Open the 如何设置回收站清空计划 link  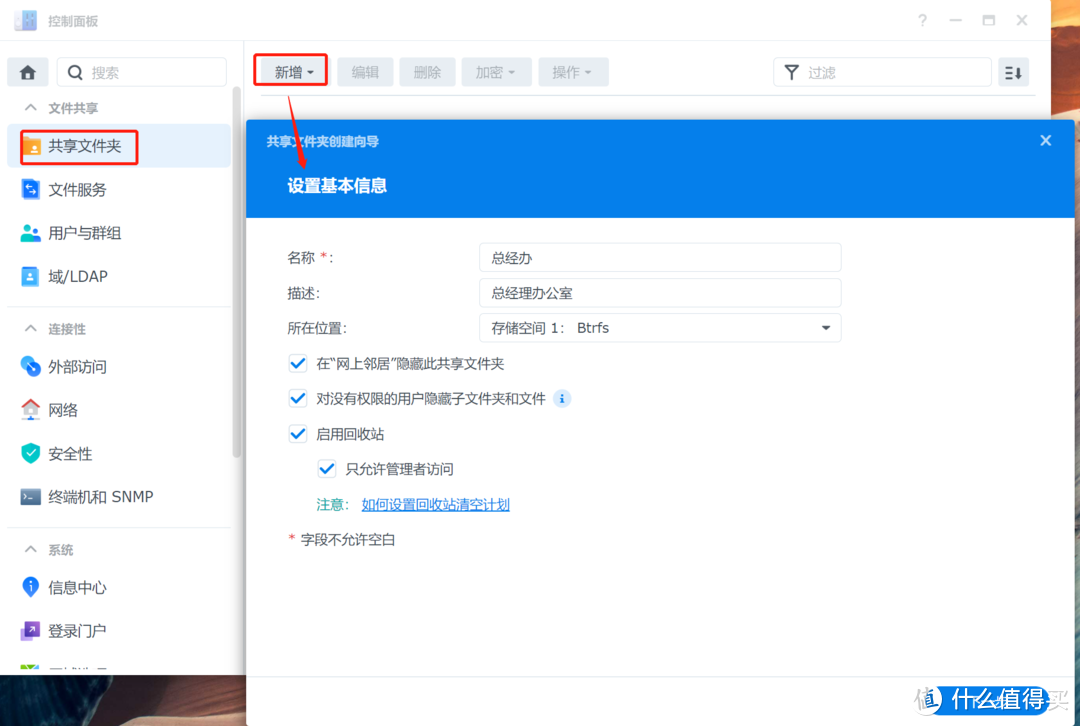[434, 504]
